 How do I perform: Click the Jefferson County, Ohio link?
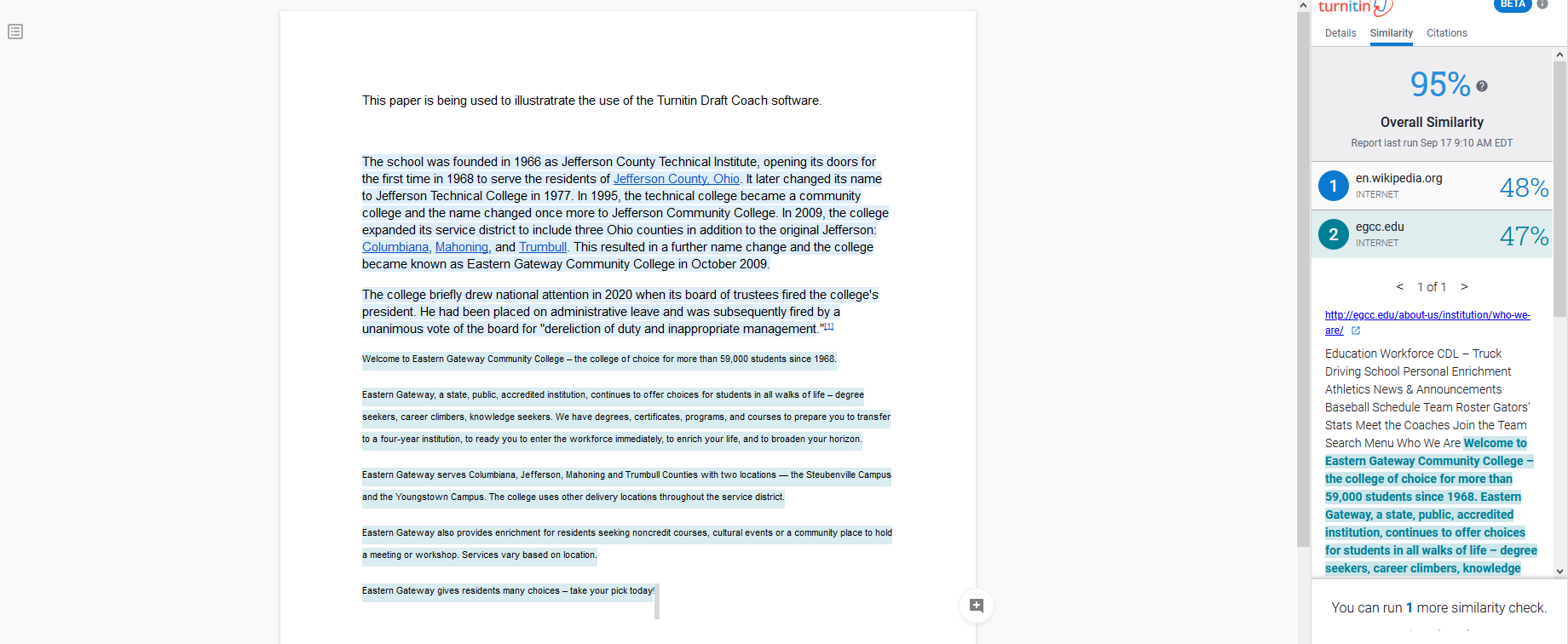(x=676, y=179)
